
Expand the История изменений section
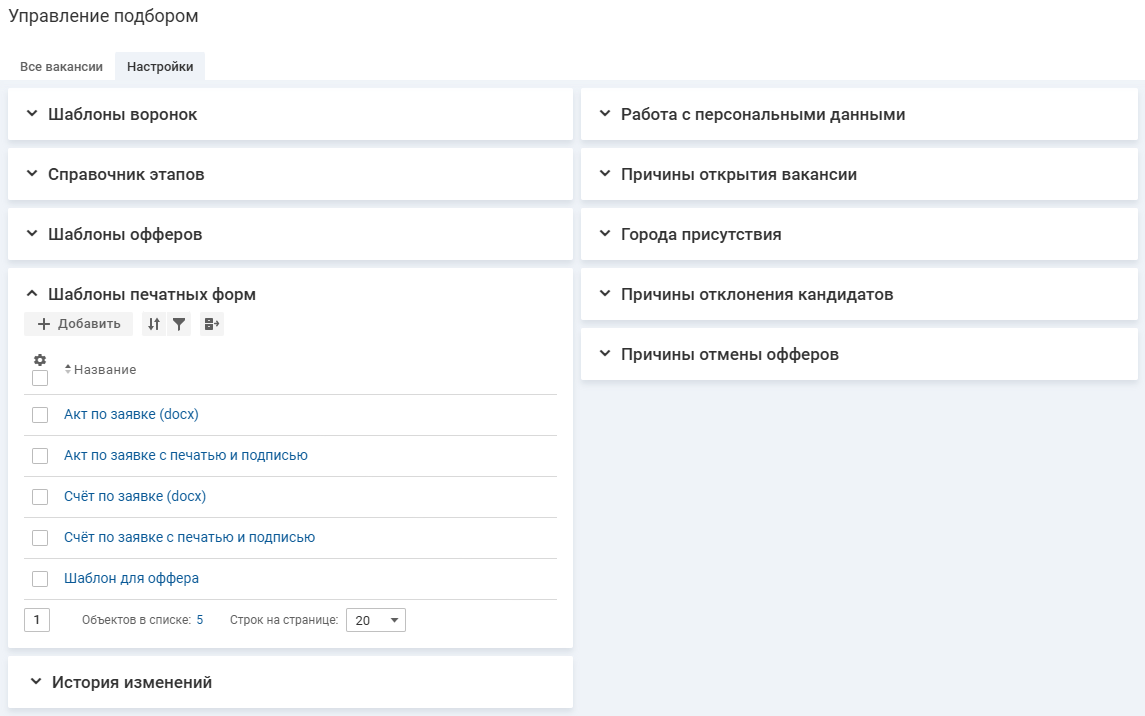[131, 682]
